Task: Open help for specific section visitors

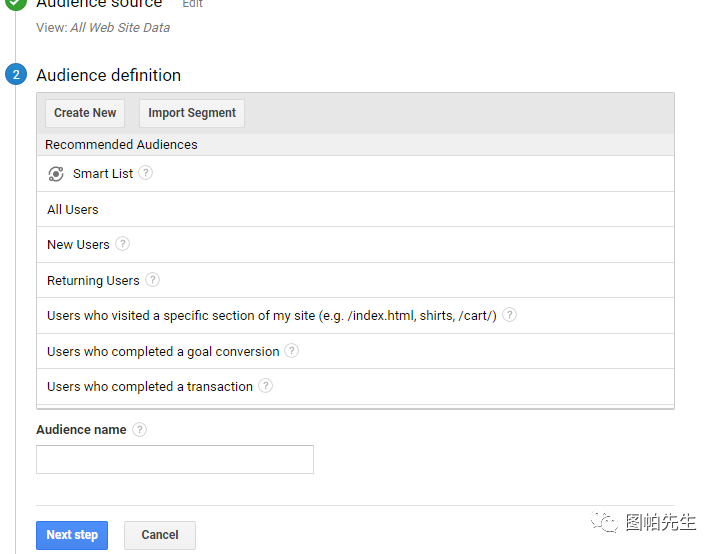Action: (x=510, y=315)
